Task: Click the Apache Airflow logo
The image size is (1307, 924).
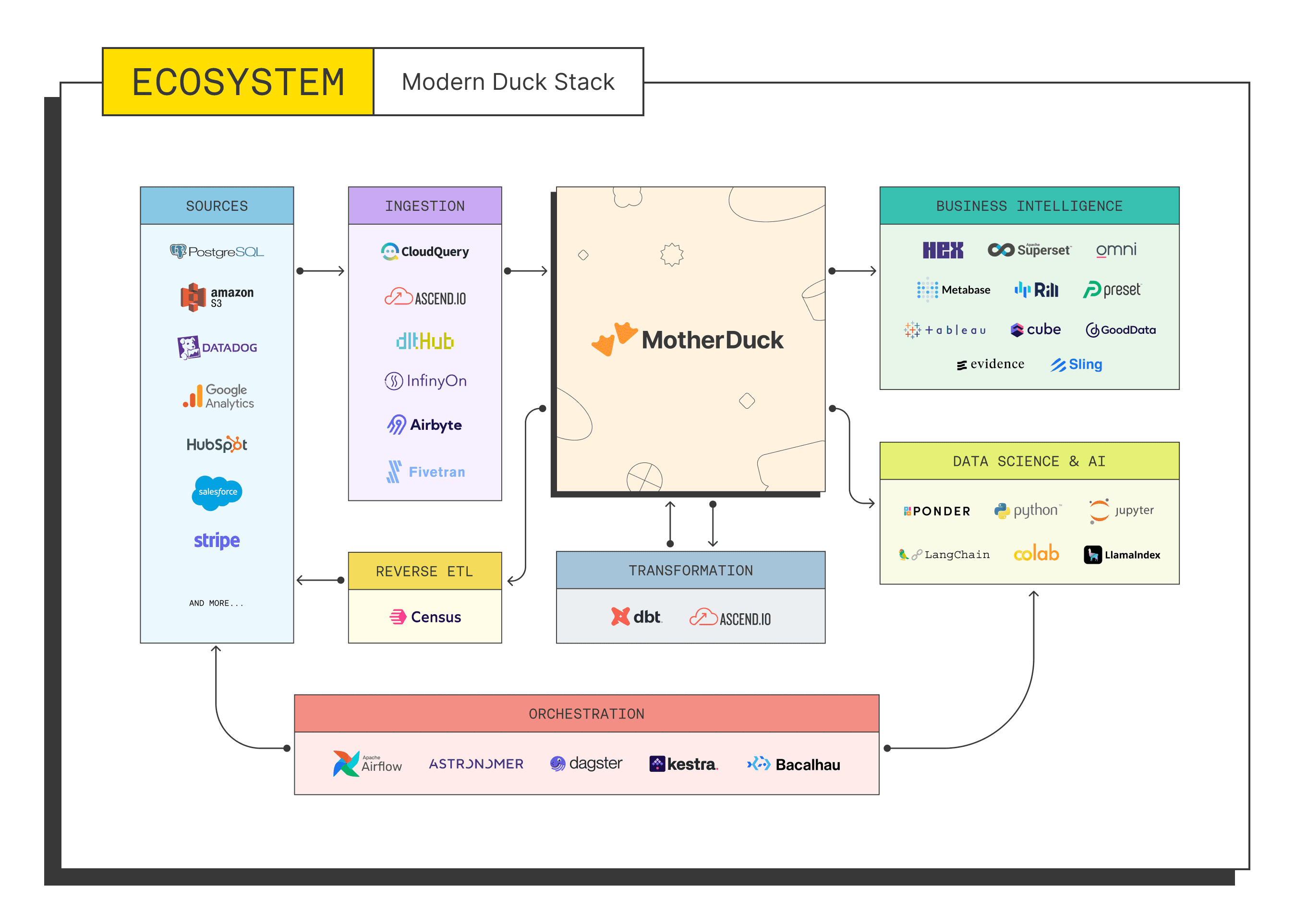Action: click(367, 764)
